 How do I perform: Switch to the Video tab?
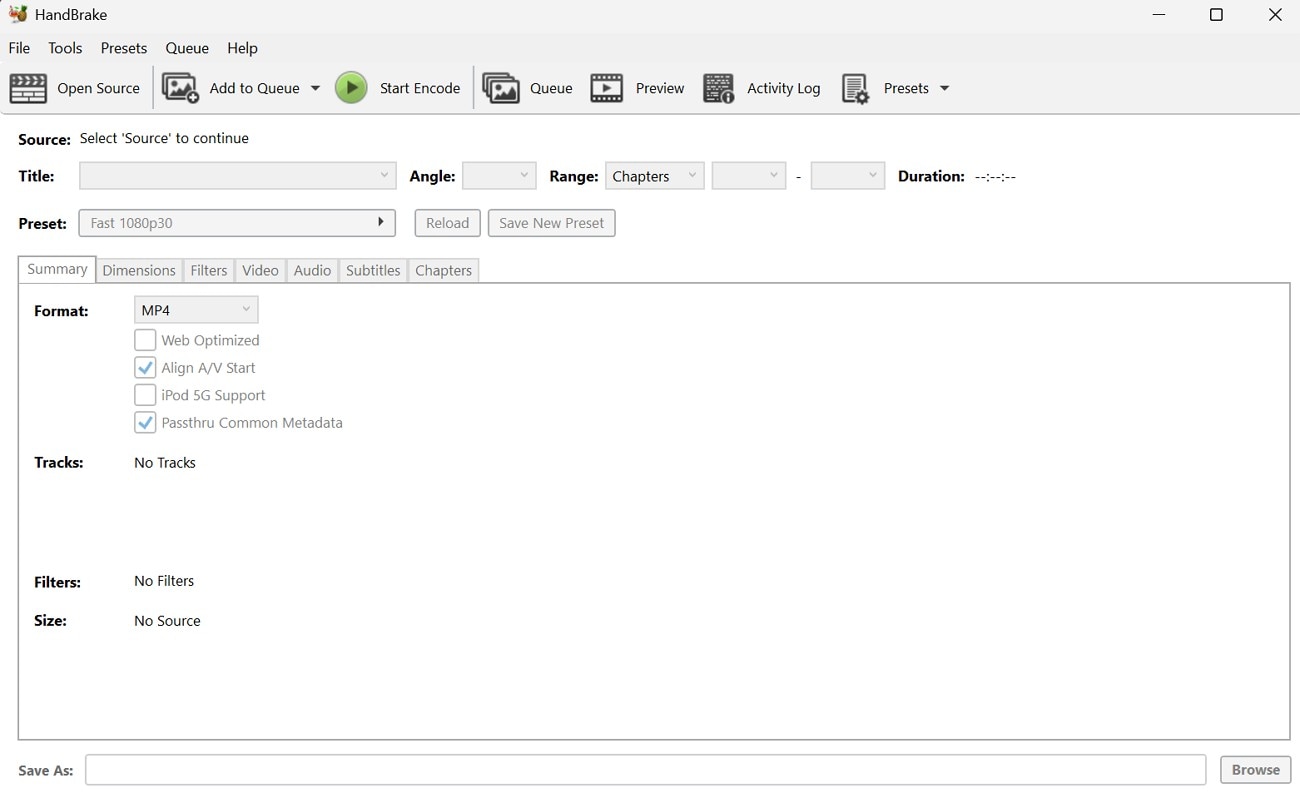pos(260,270)
